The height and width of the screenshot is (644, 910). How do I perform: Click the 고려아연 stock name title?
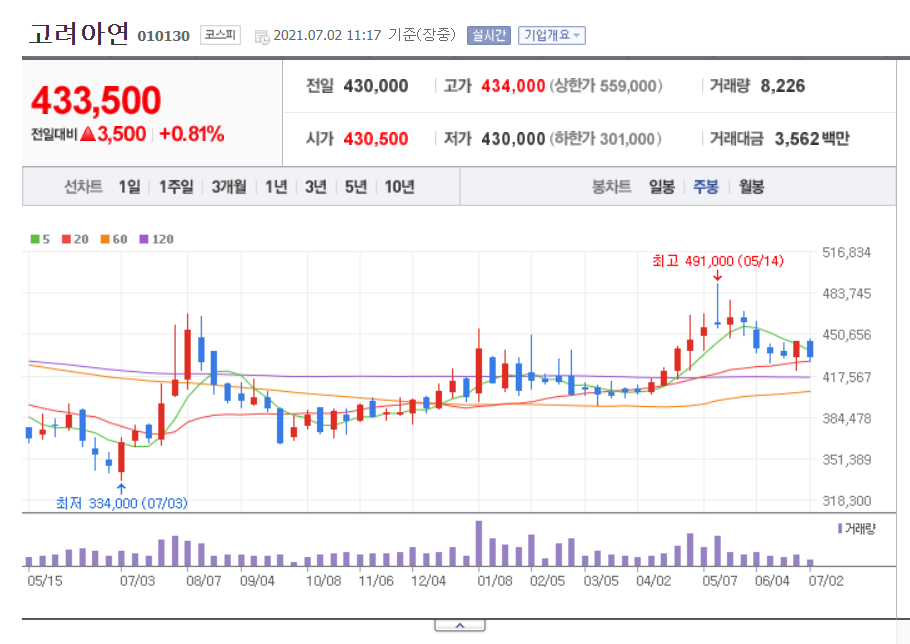pos(79,34)
